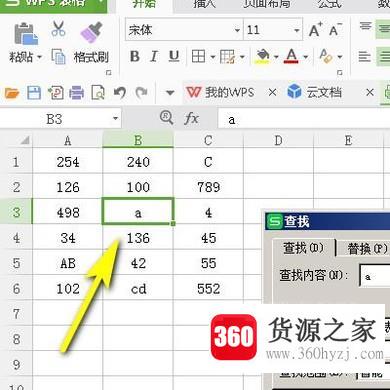Activate the Format Painter brush
390x390 pixels.
click(x=91, y=33)
